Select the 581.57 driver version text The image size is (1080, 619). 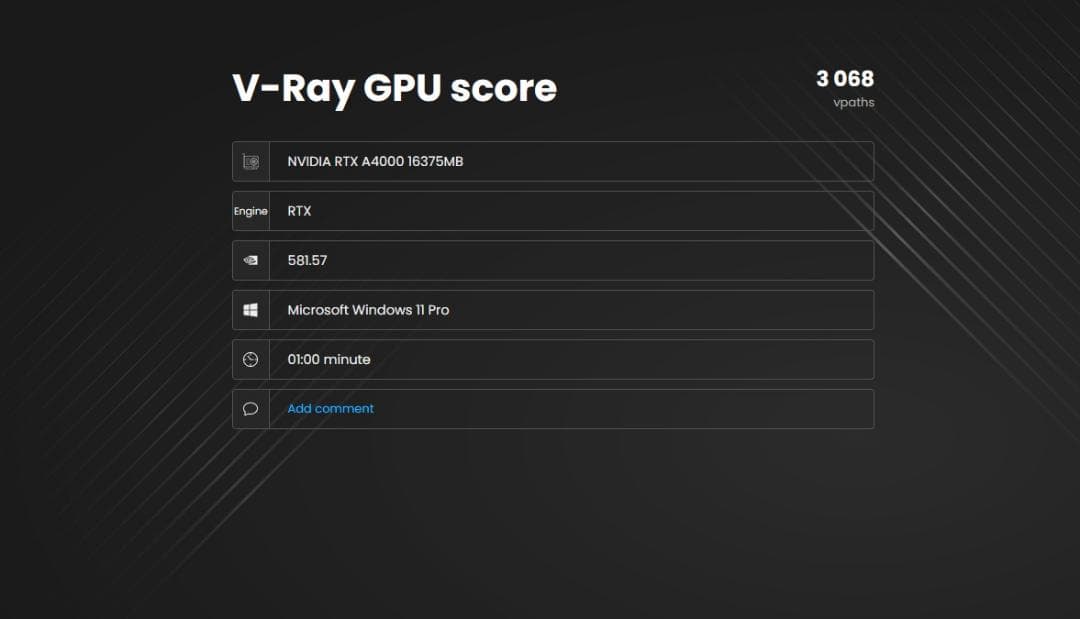point(307,260)
